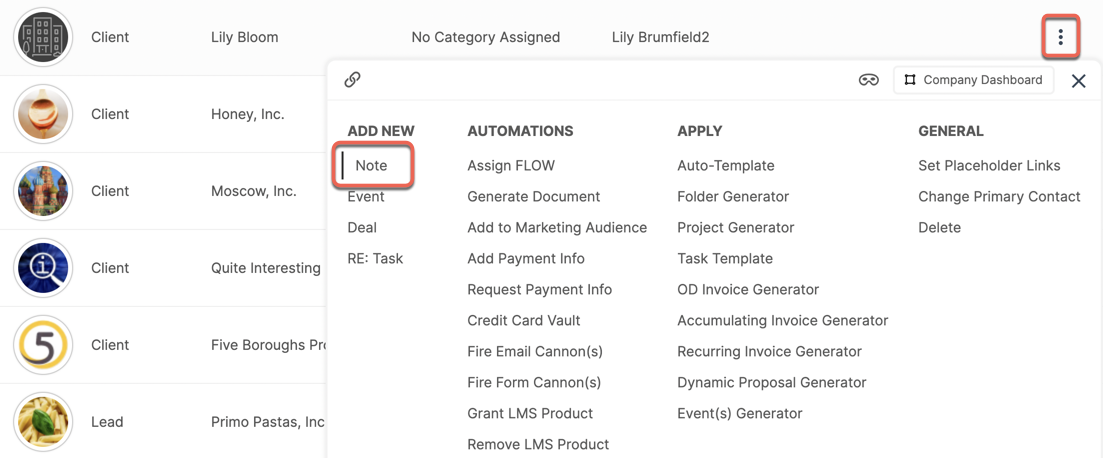Select Fire Email Cannon(s)
This screenshot has width=1103, height=458.
click(535, 351)
